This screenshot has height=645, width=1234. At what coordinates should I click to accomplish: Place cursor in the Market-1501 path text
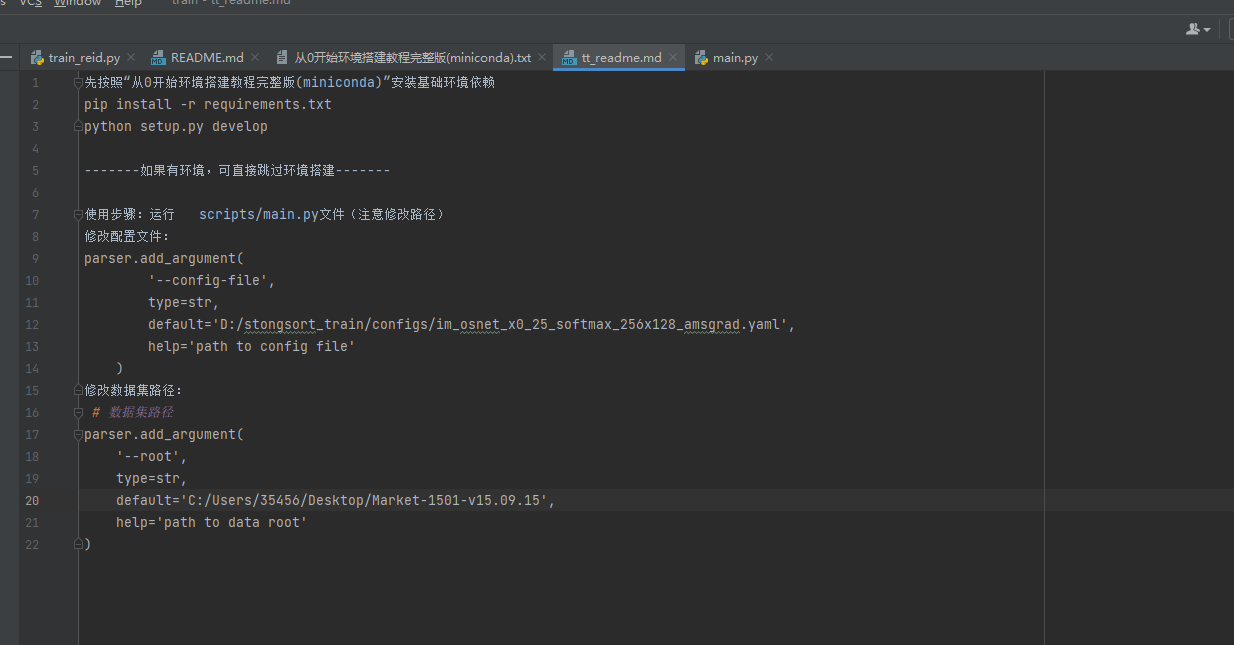(x=400, y=501)
